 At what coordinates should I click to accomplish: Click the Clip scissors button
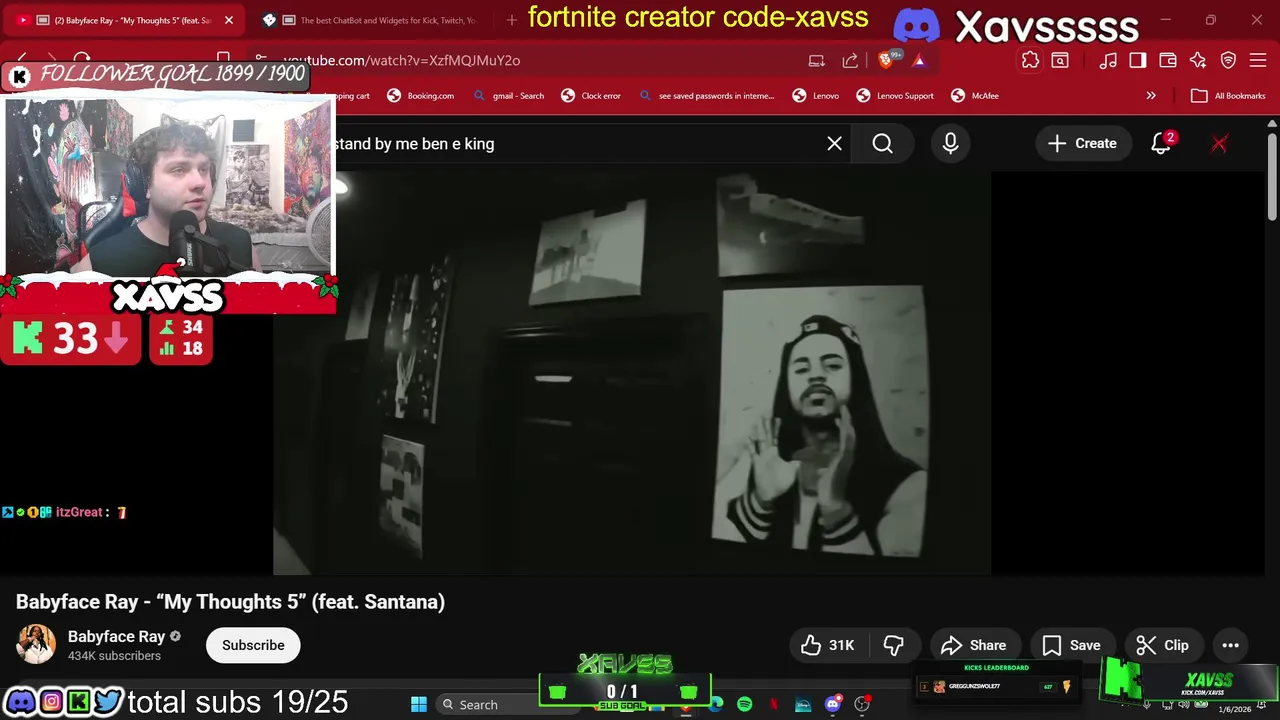pos(1163,645)
